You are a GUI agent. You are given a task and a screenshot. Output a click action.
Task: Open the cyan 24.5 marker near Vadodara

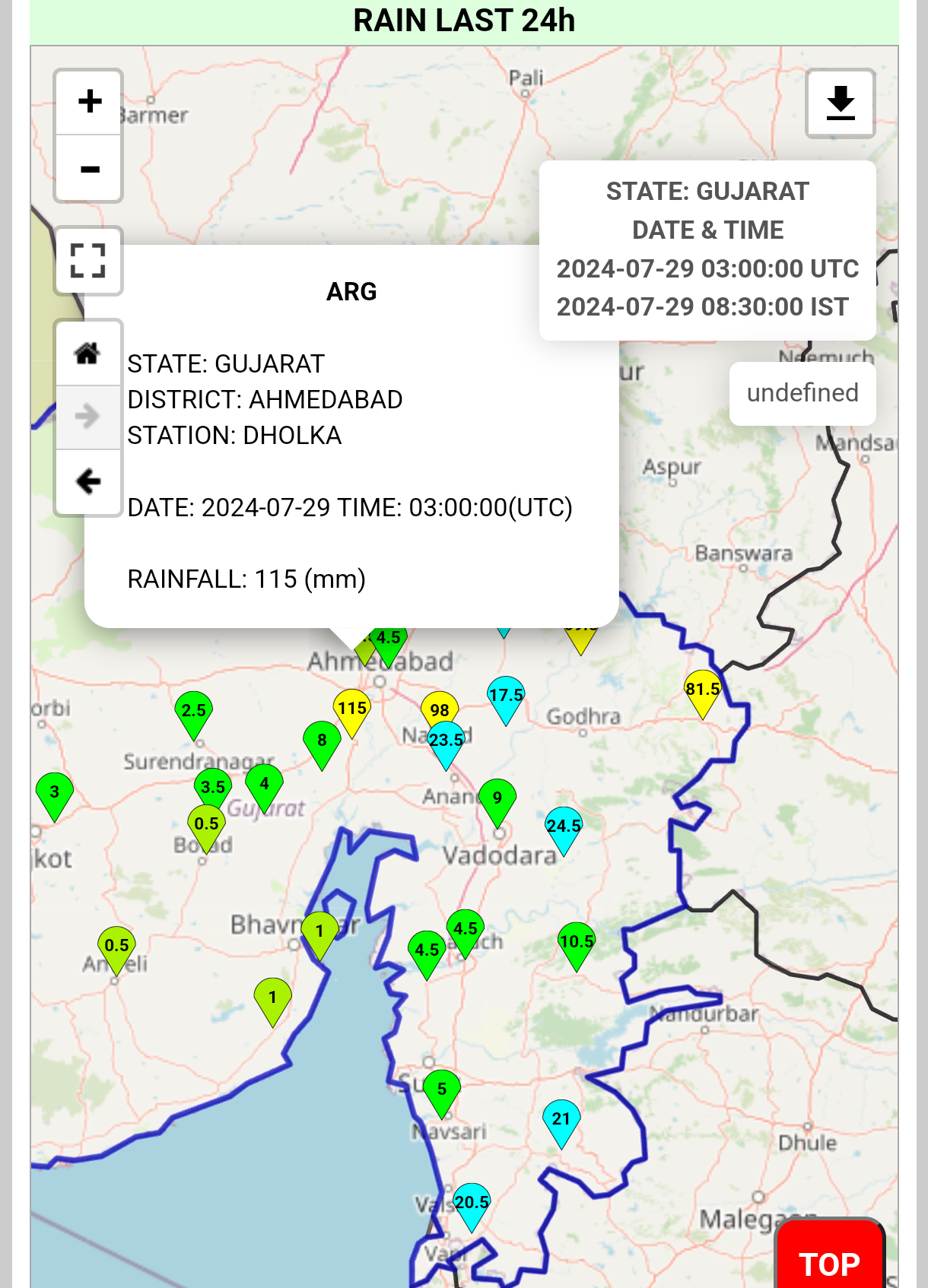click(564, 827)
